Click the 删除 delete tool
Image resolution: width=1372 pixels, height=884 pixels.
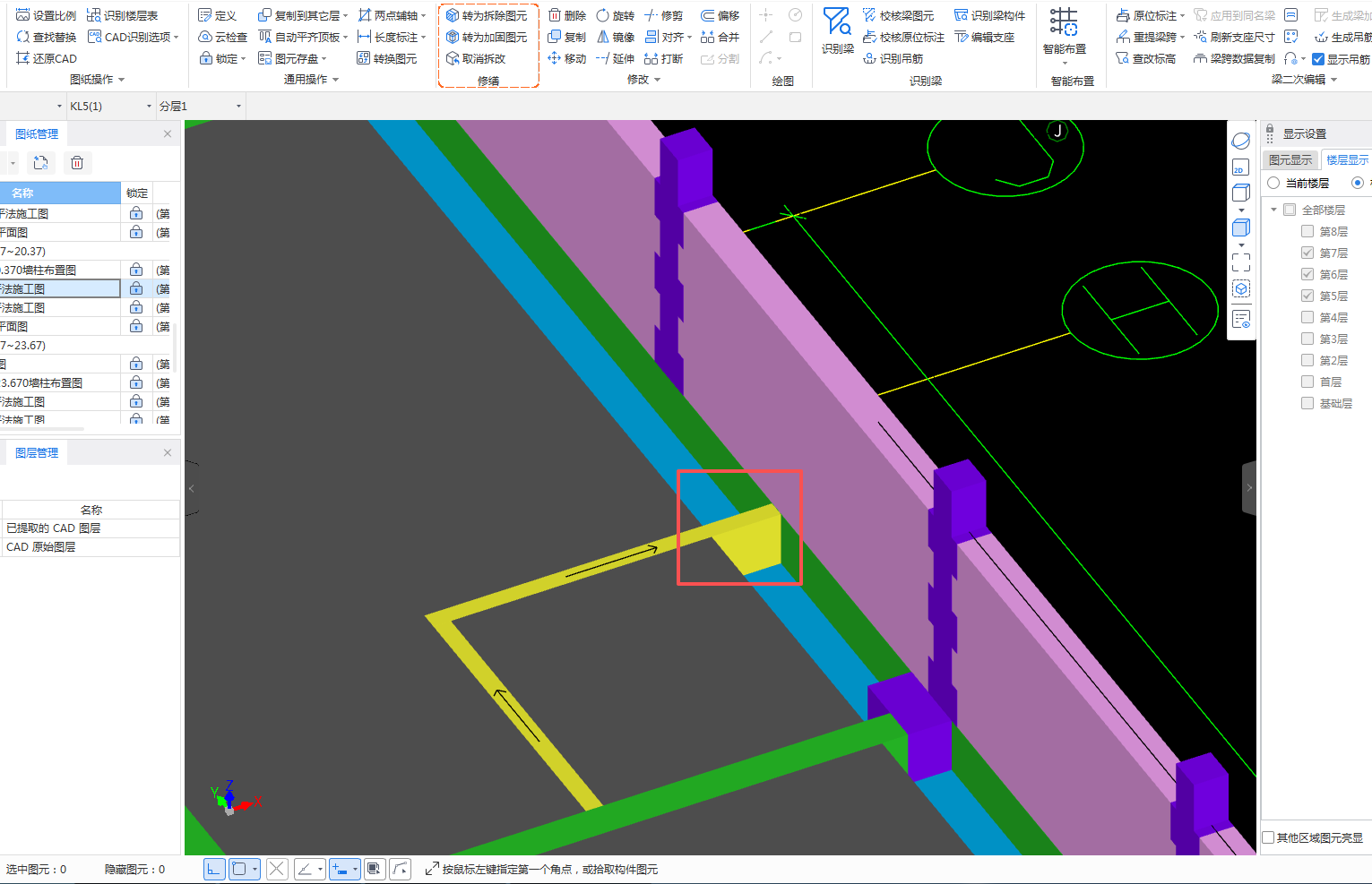(567, 15)
